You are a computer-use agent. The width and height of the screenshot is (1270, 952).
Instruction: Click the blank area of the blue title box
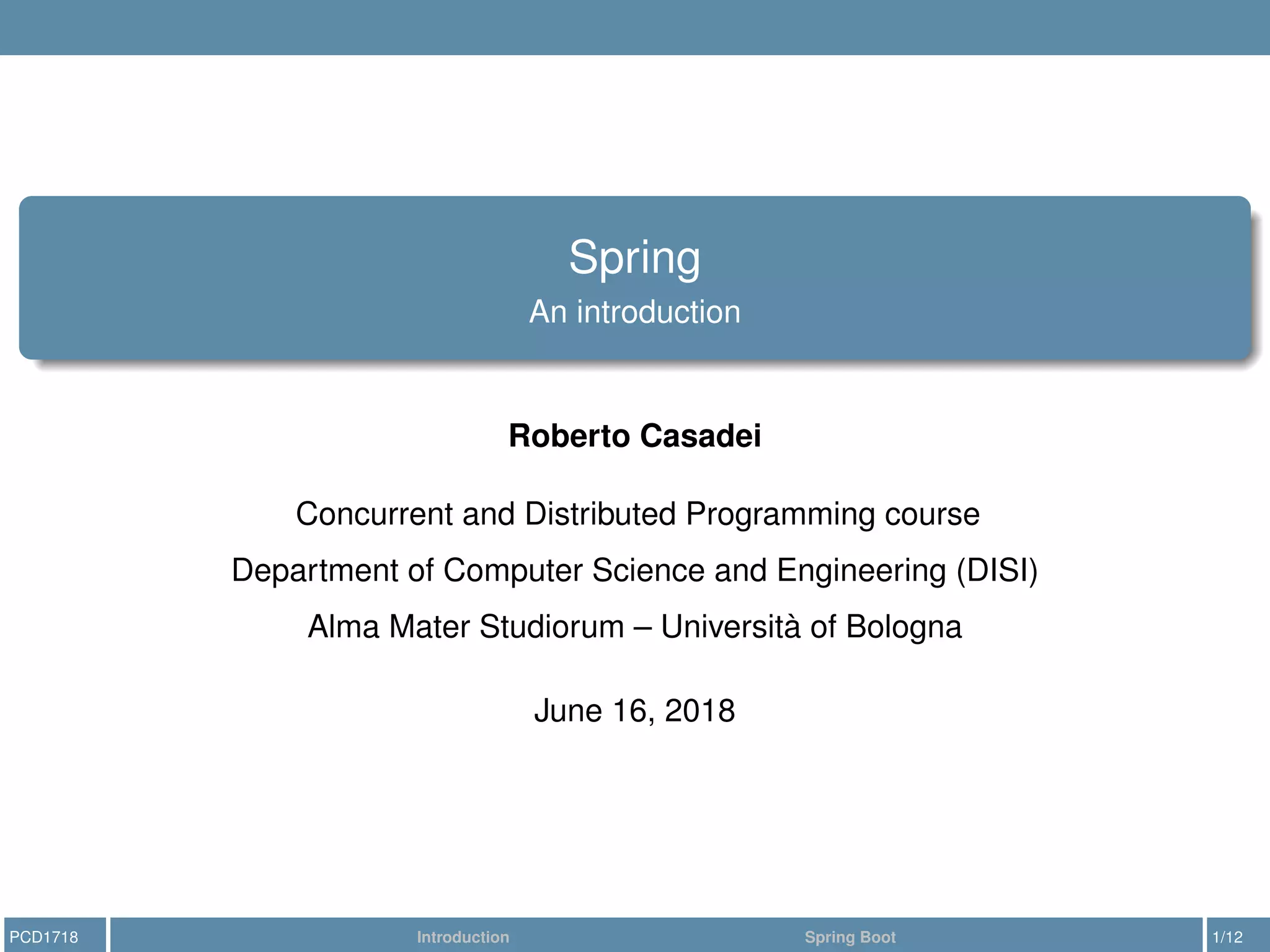248,278
